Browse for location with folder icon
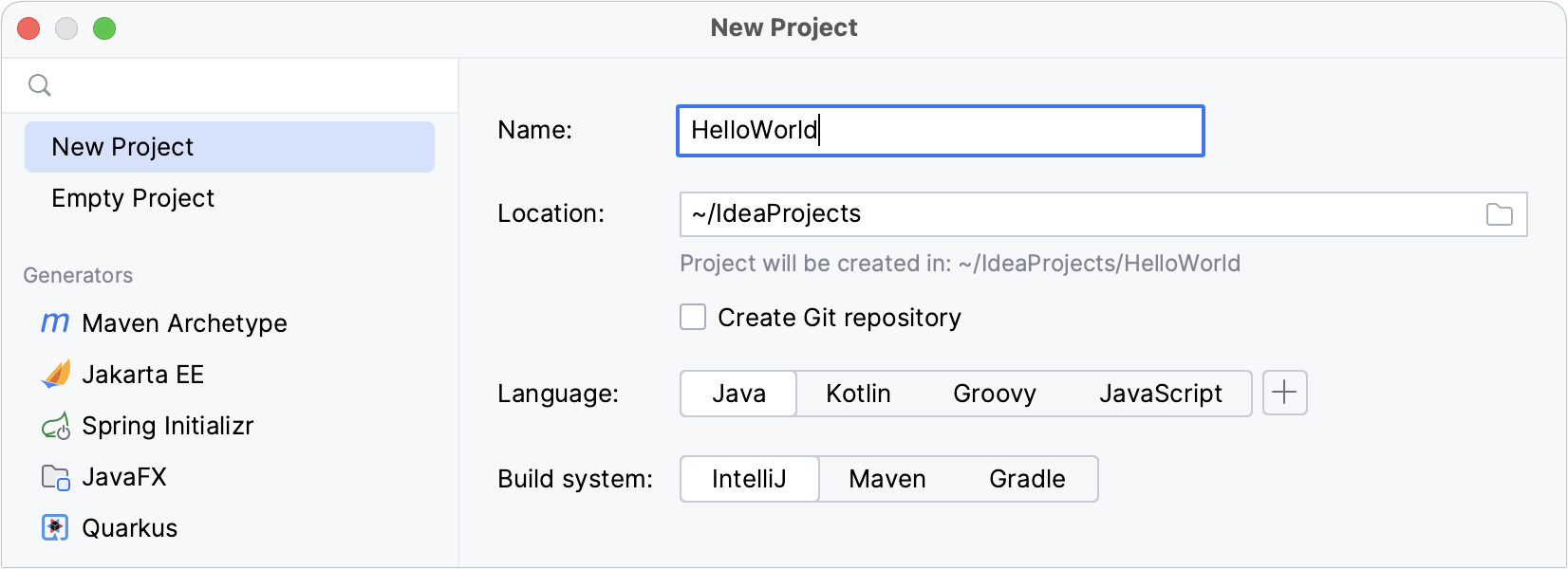Image resolution: width=1568 pixels, height=569 pixels. [1500, 214]
